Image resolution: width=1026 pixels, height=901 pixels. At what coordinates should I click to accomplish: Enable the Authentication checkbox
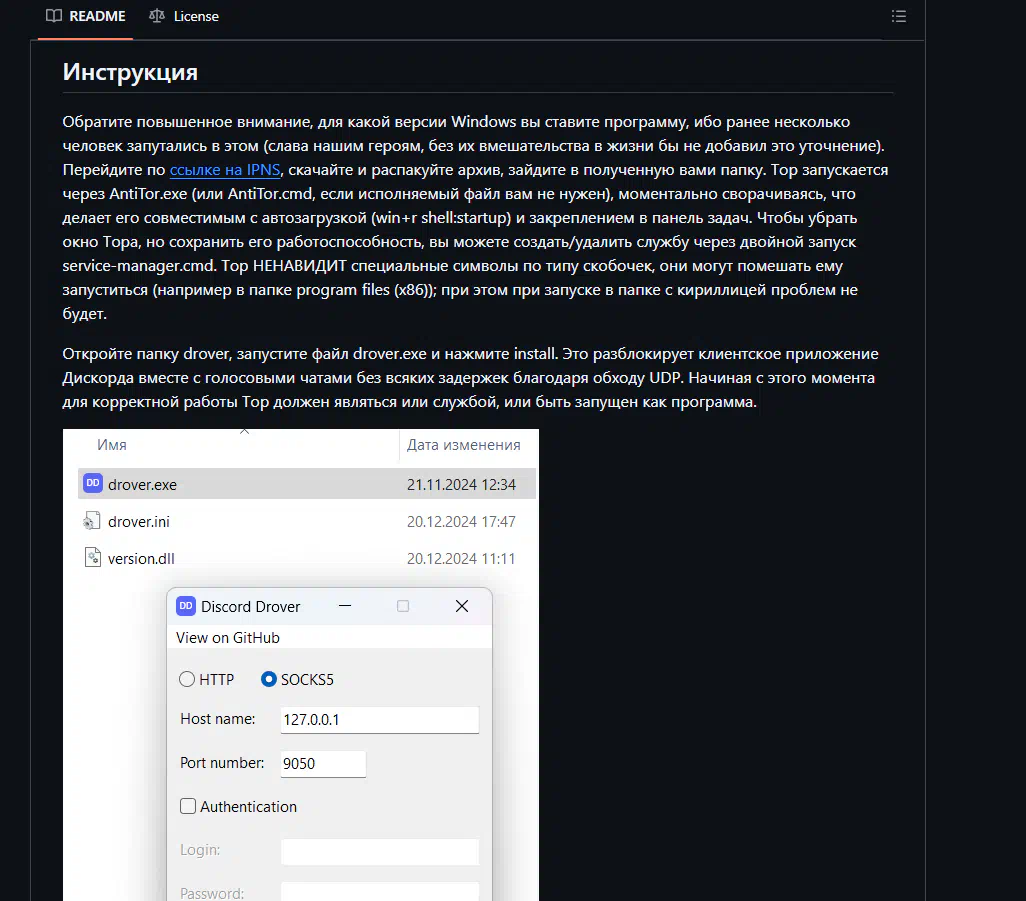point(188,806)
